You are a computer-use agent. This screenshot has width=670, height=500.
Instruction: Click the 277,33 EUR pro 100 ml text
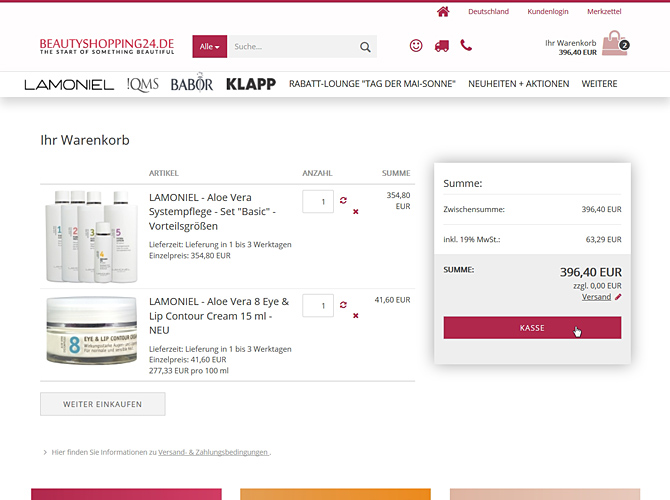(x=188, y=371)
